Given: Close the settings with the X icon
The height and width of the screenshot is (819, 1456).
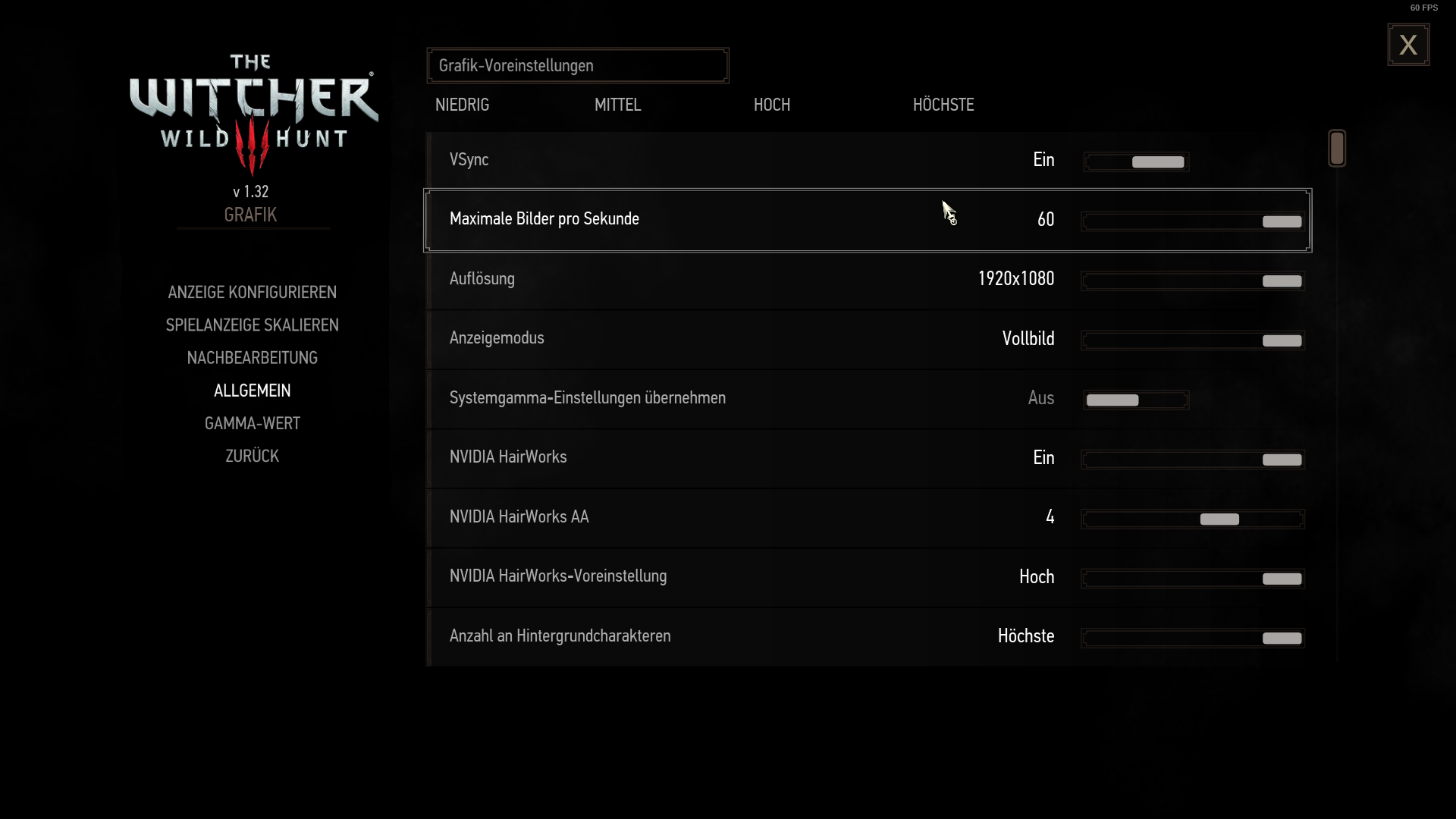Looking at the screenshot, I should pyautogui.click(x=1408, y=45).
